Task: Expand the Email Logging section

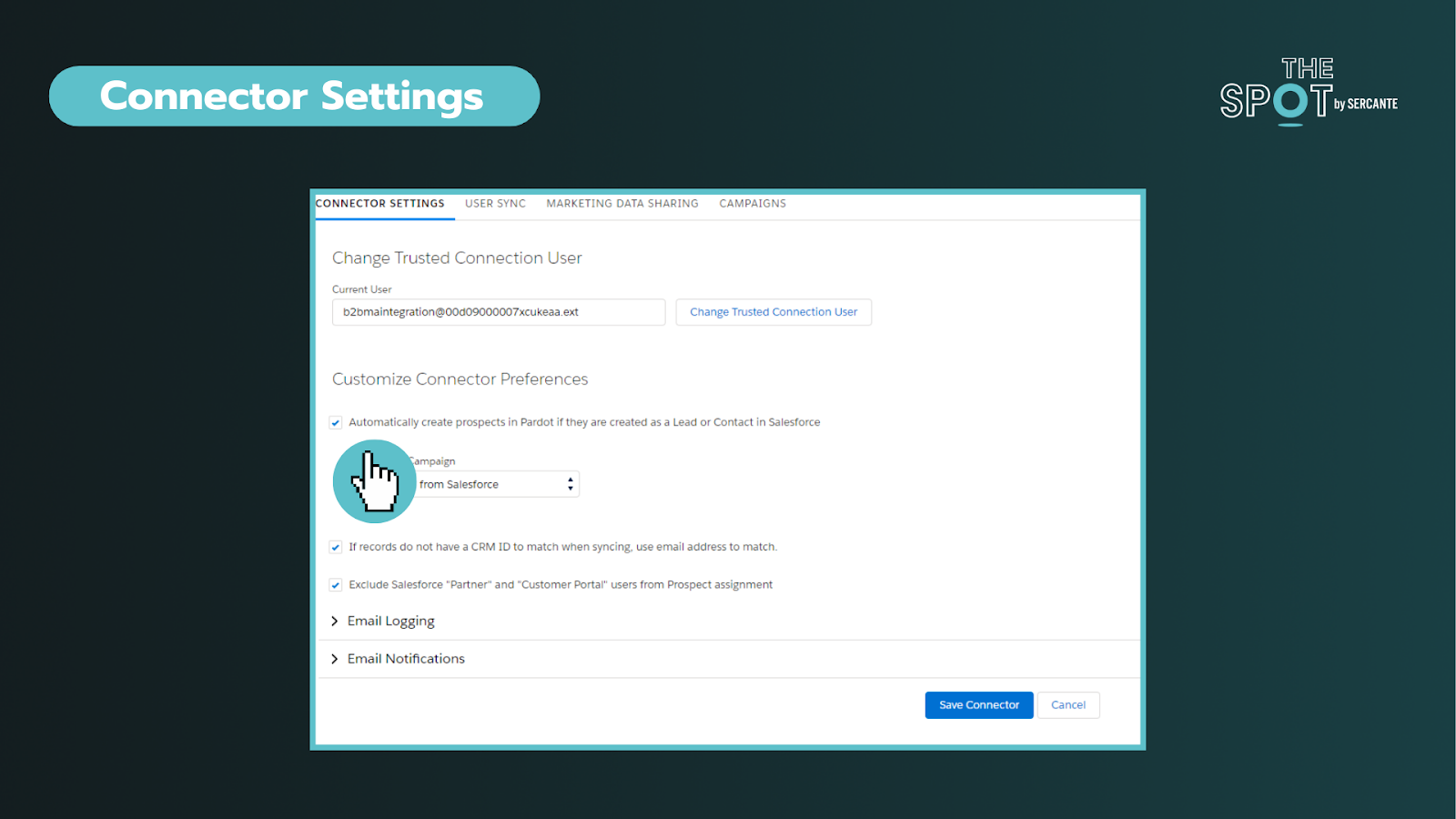Action: tap(382, 621)
